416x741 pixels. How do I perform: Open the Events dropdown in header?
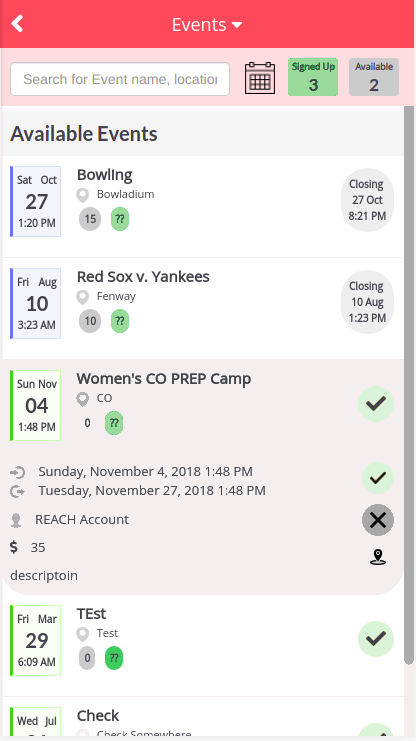[x=207, y=25]
